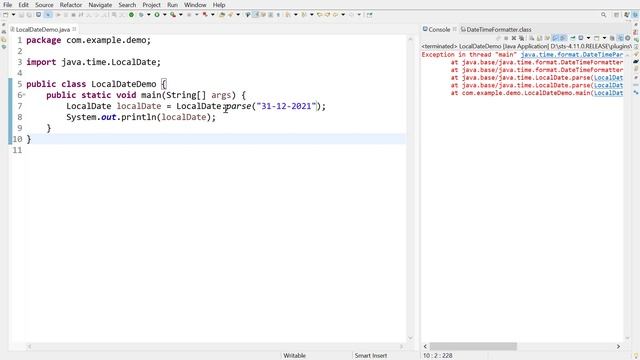Viewport: 640px width, 360px height.
Task: Click the console Terminate square icon
Action: 506,38
